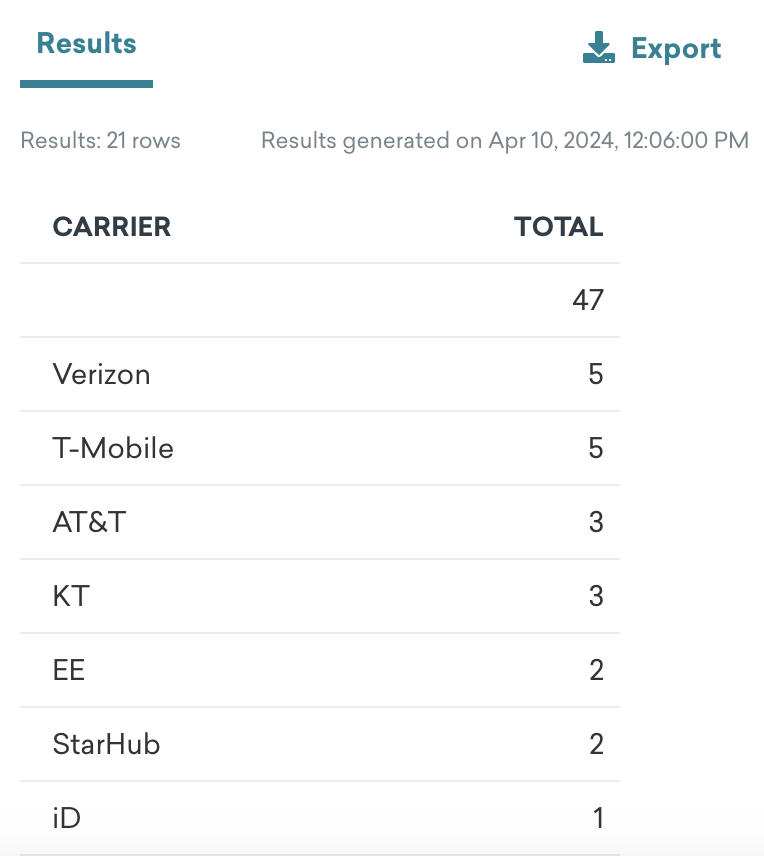The width and height of the screenshot is (764, 856).
Task: Select the StarHub carrier row
Action: pyautogui.click(x=320, y=744)
